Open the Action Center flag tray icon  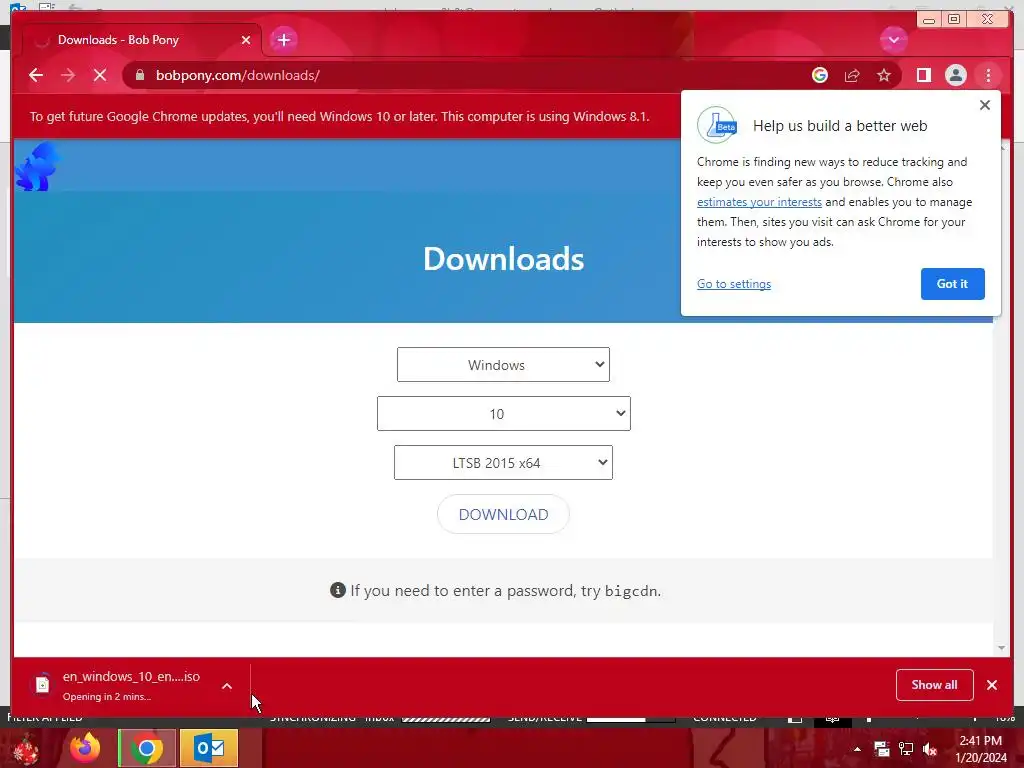[x=882, y=749]
